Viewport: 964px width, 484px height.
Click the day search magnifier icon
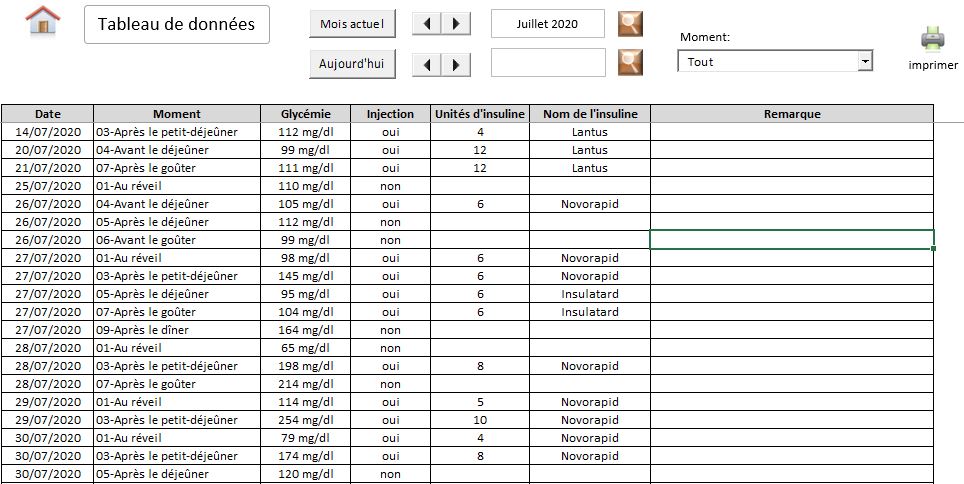coord(630,62)
